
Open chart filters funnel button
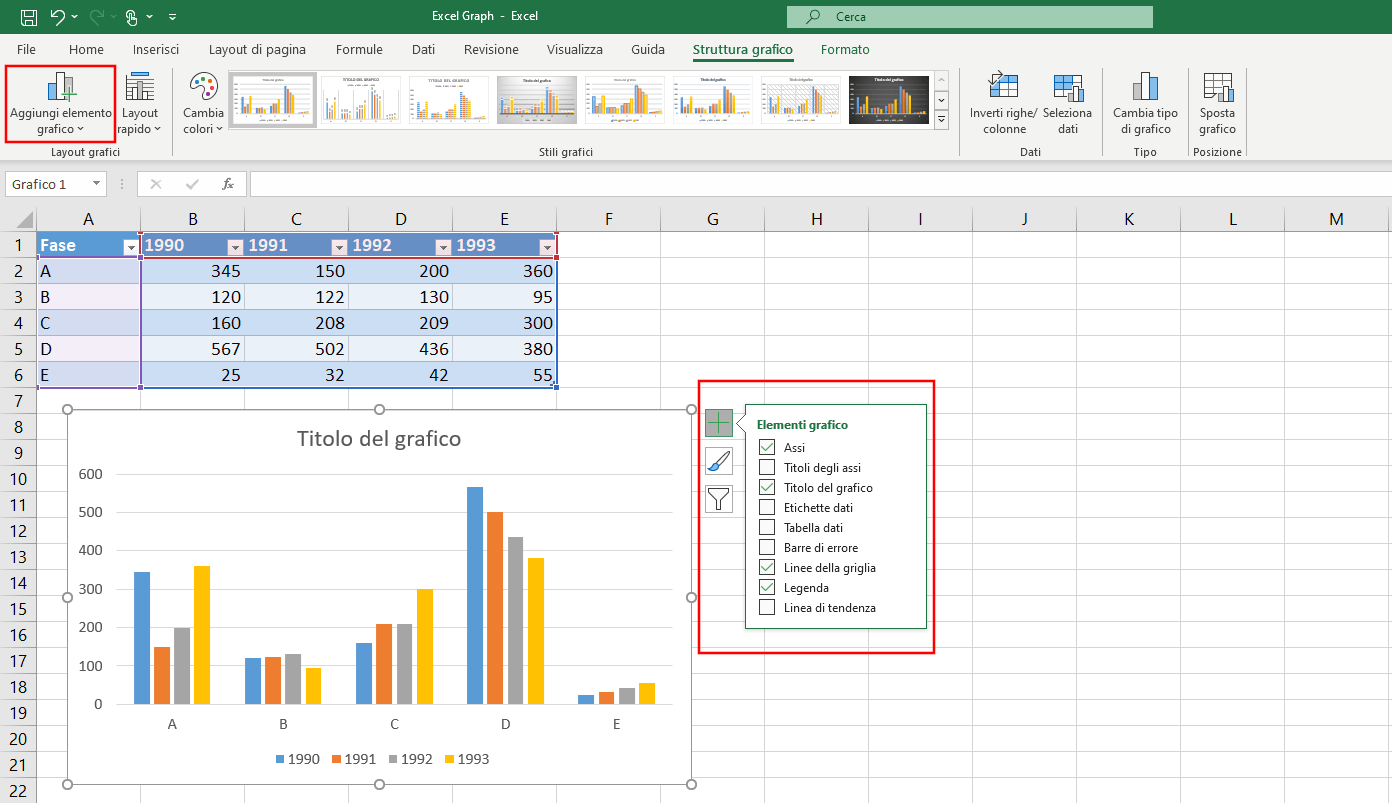click(719, 499)
